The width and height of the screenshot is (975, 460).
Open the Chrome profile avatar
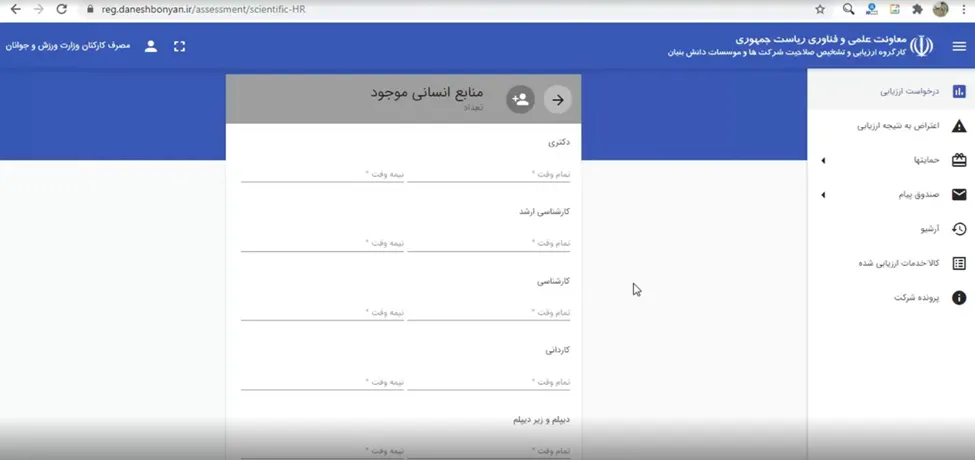coord(940,9)
